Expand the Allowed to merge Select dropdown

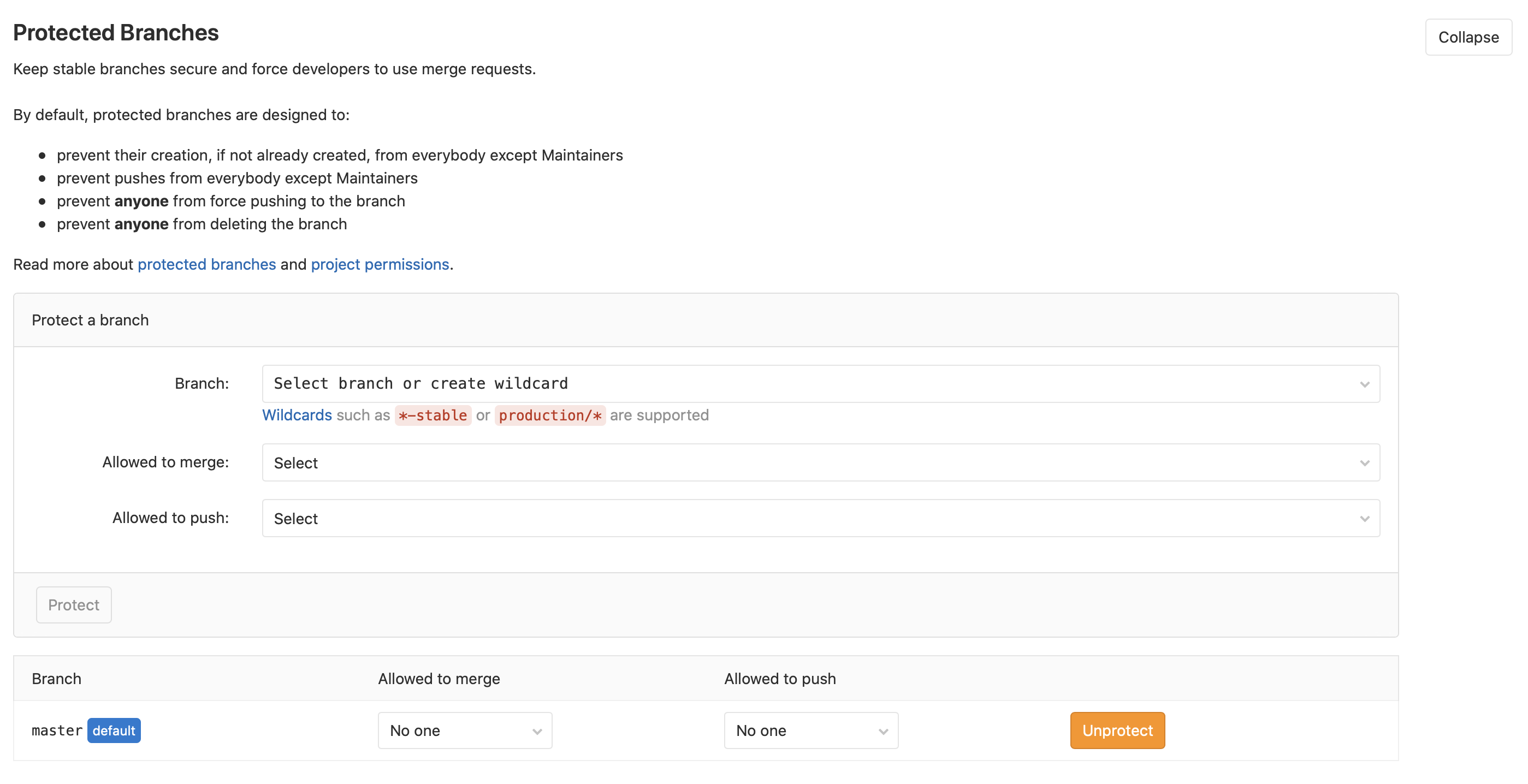(x=820, y=462)
